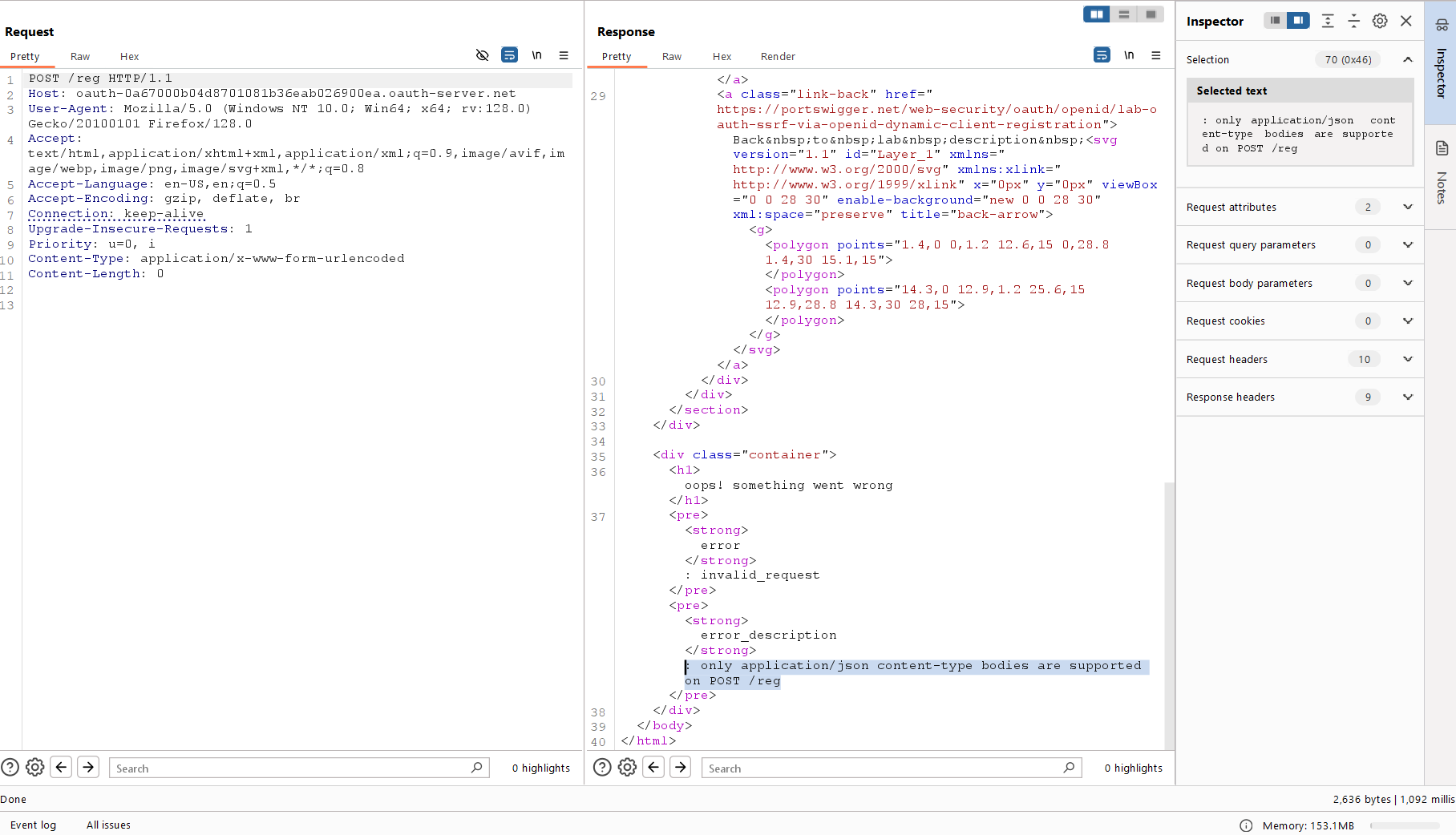Viewport: 1456px width, 835px height.
Task: Toggle hide non-printable characters eye icon in Request
Action: tap(482, 55)
